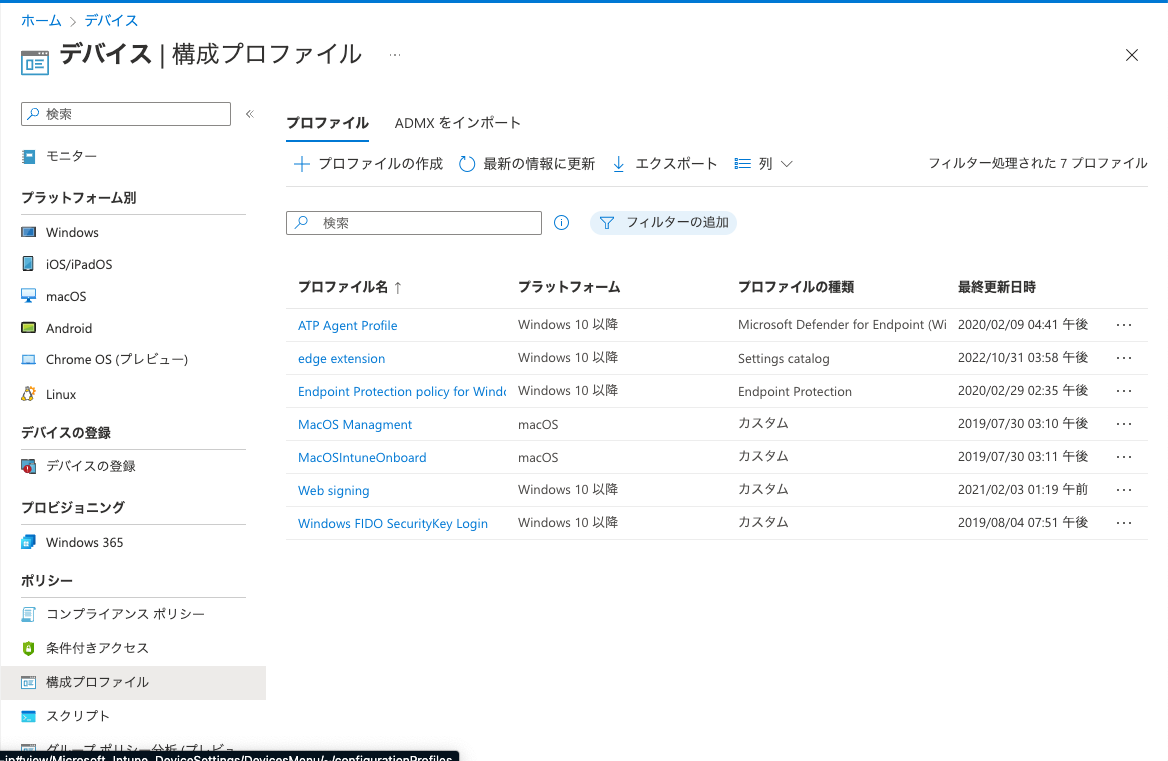1168x761 pixels.
Task: Close the blade with X button
Action: click(x=1132, y=55)
